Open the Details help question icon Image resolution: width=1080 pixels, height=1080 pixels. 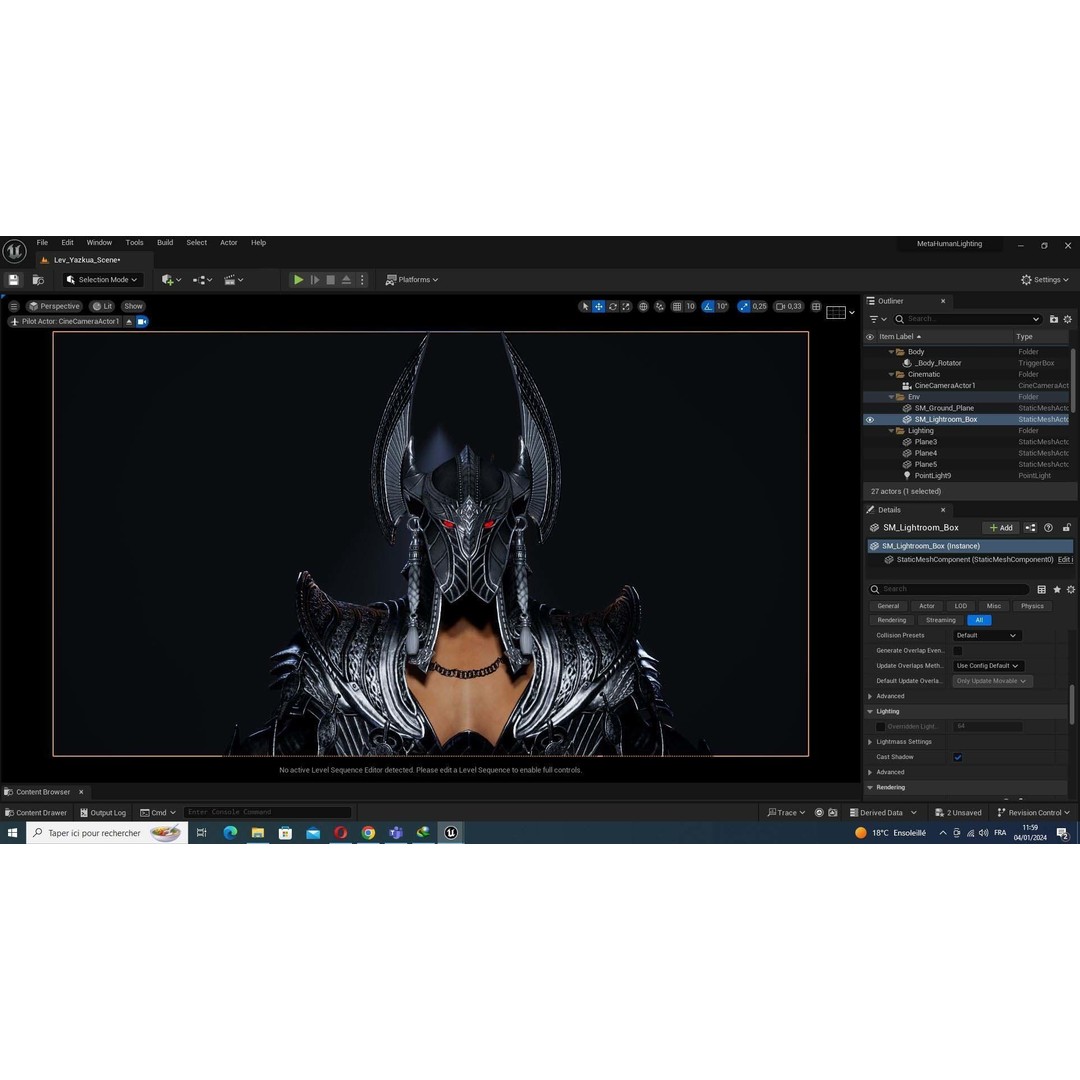tap(1048, 528)
